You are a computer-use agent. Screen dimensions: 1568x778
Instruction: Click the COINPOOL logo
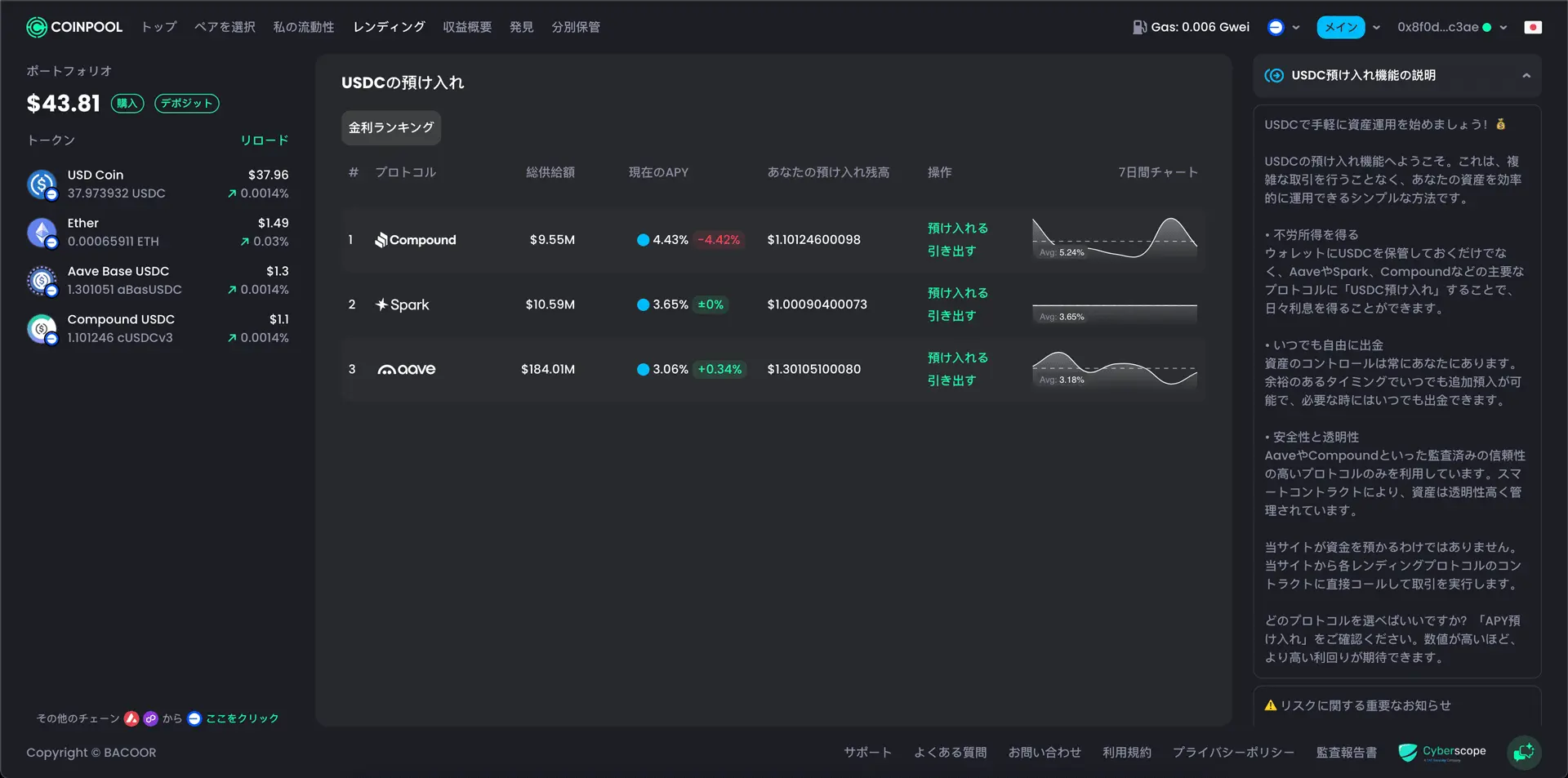(x=74, y=27)
